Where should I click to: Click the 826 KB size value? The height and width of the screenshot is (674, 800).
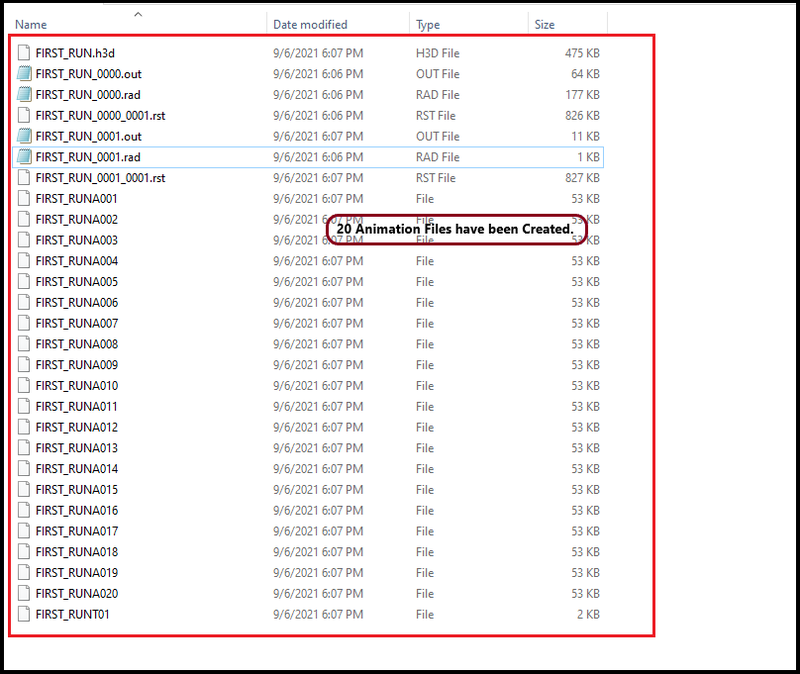582,116
